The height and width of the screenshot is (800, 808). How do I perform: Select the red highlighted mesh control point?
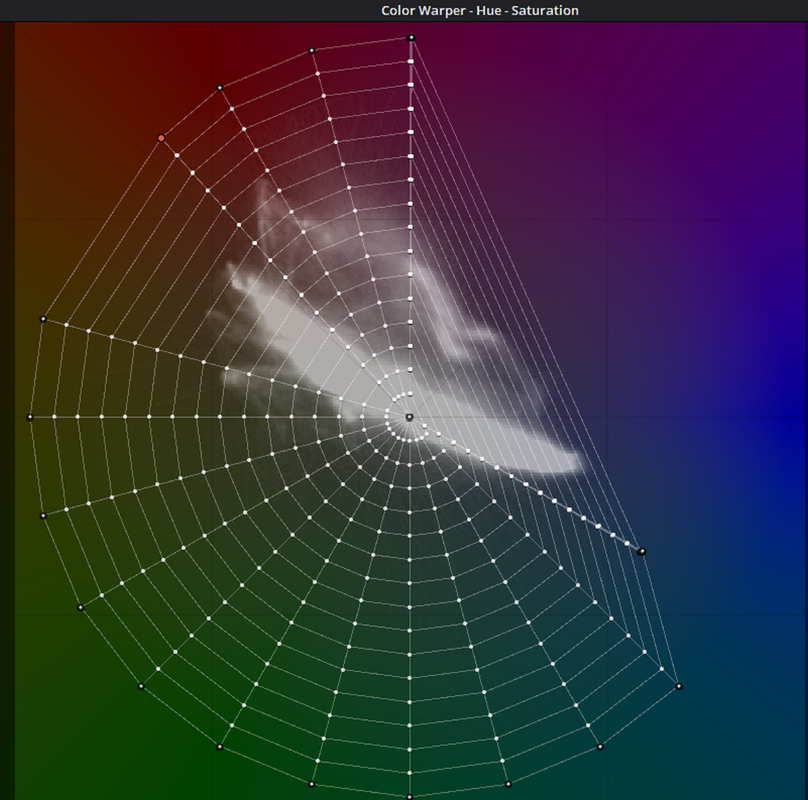pos(161,138)
